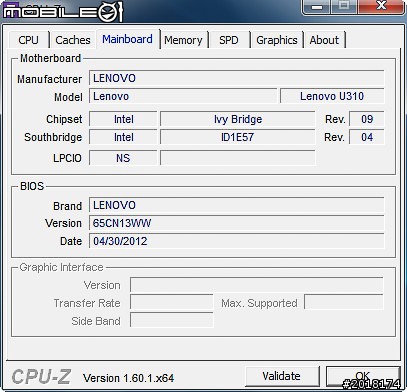Click the Side Band field
This screenshot has height=392, width=407.
coord(172,320)
